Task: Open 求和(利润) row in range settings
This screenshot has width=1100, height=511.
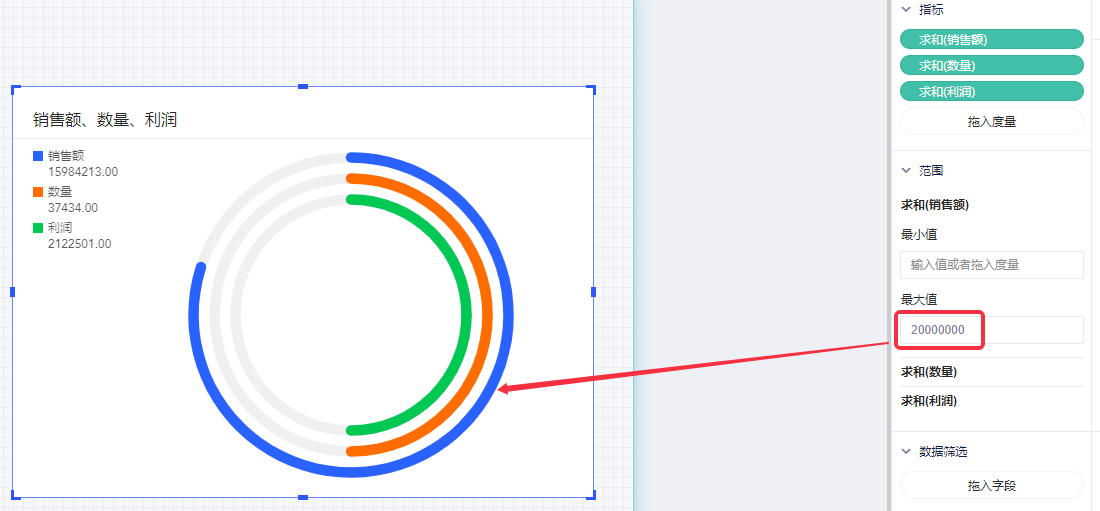Action: tap(929, 401)
